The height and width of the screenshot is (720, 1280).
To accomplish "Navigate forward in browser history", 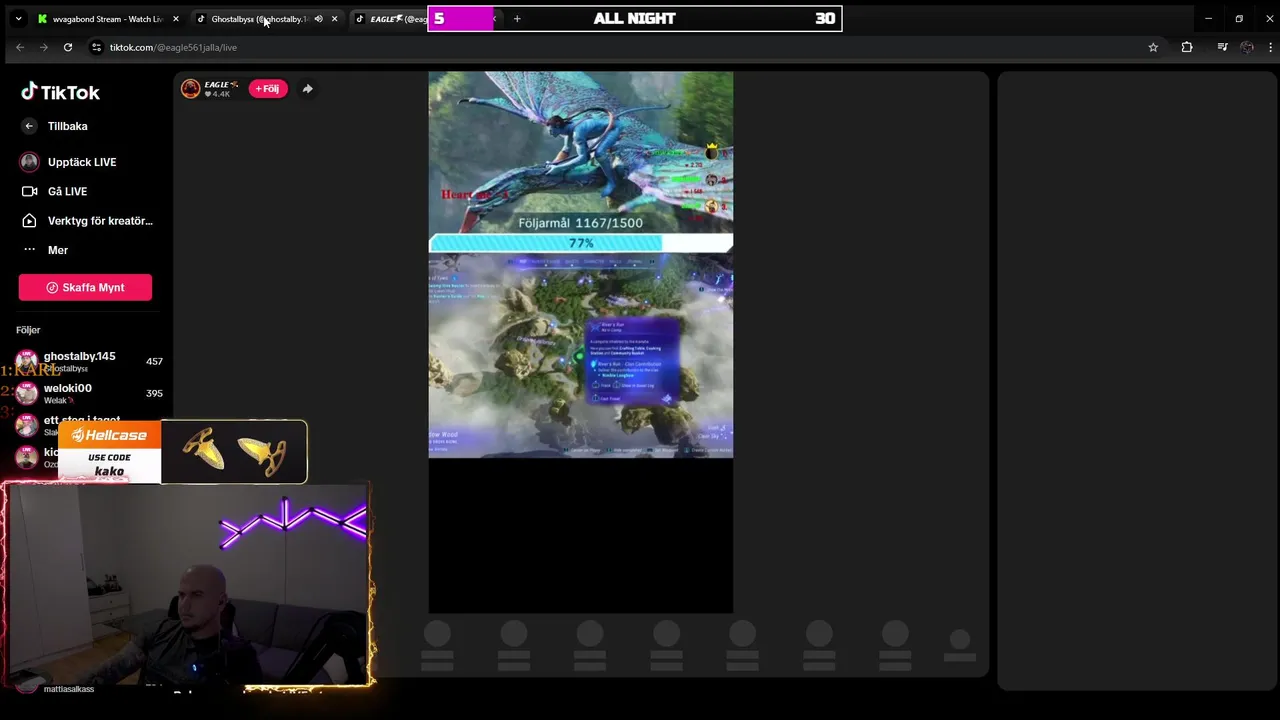I will point(44,47).
